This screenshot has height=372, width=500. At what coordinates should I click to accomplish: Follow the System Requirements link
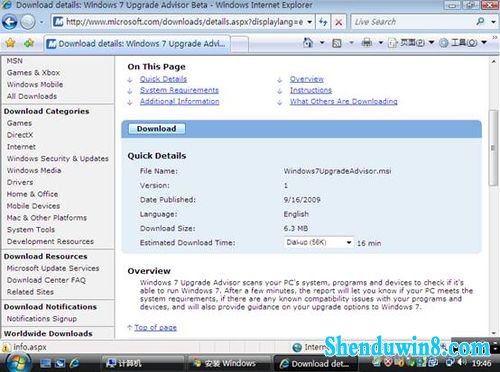coord(179,90)
